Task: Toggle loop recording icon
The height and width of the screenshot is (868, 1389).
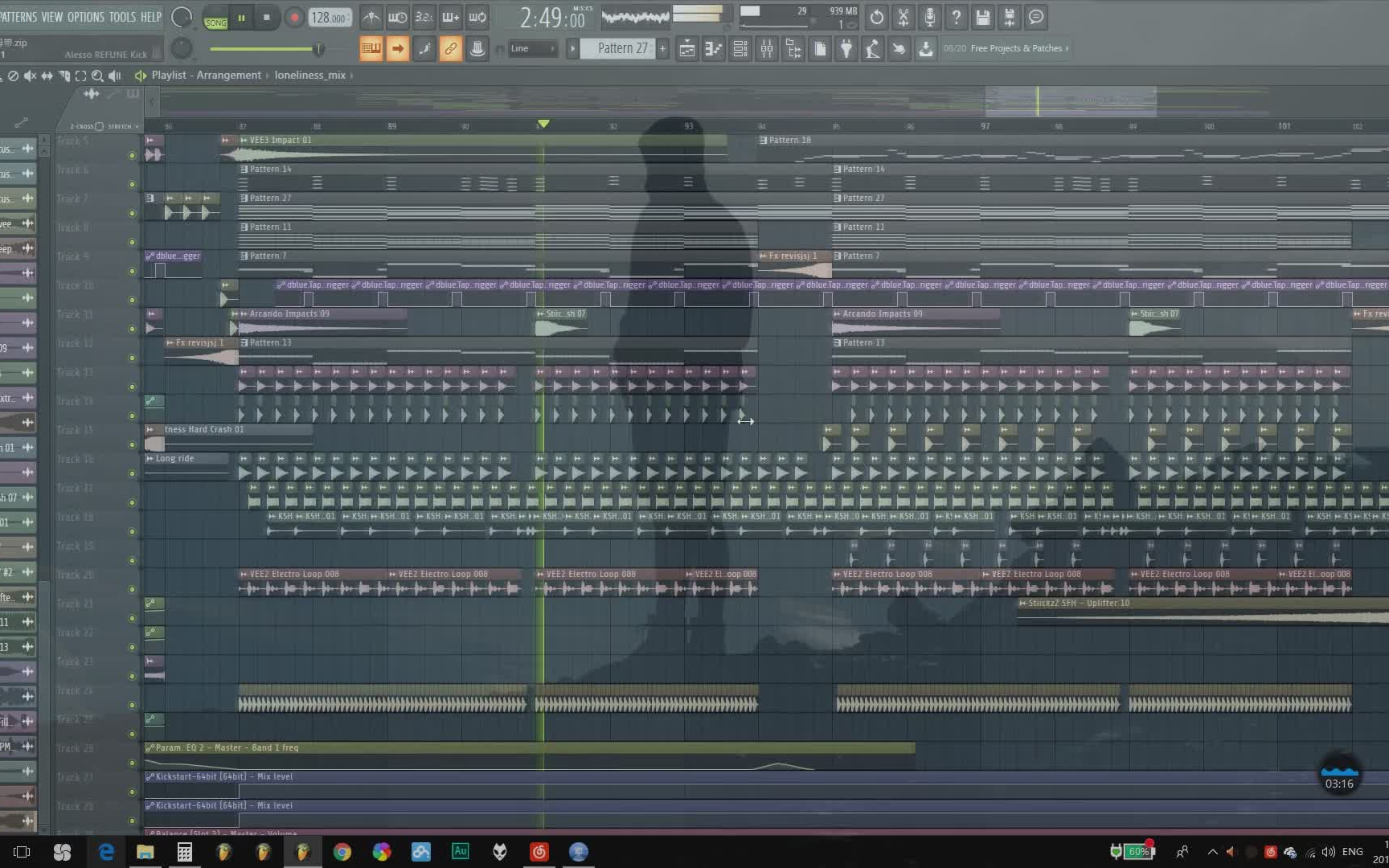Action: (477, 17)
